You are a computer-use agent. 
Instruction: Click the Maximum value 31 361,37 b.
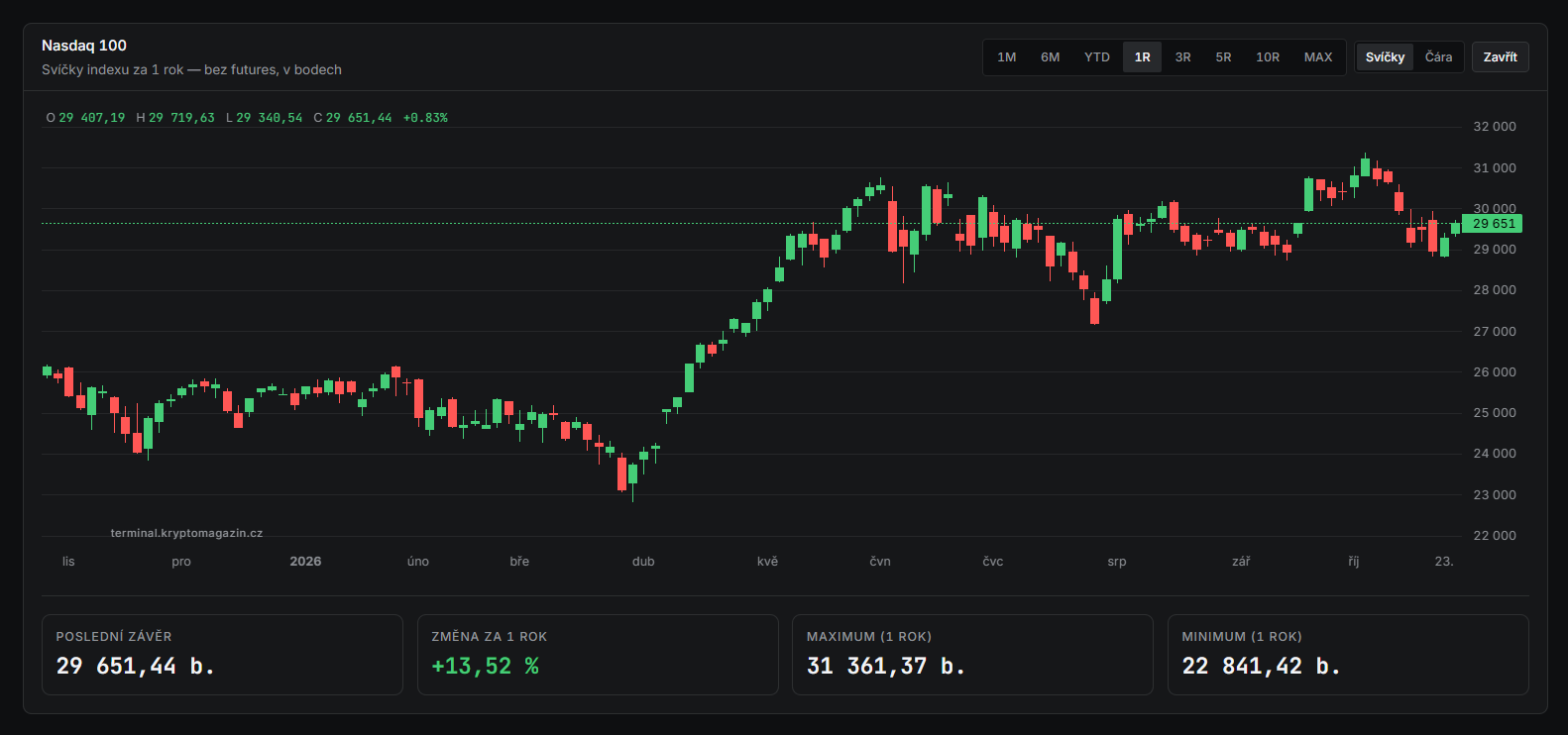pos(886,667)
